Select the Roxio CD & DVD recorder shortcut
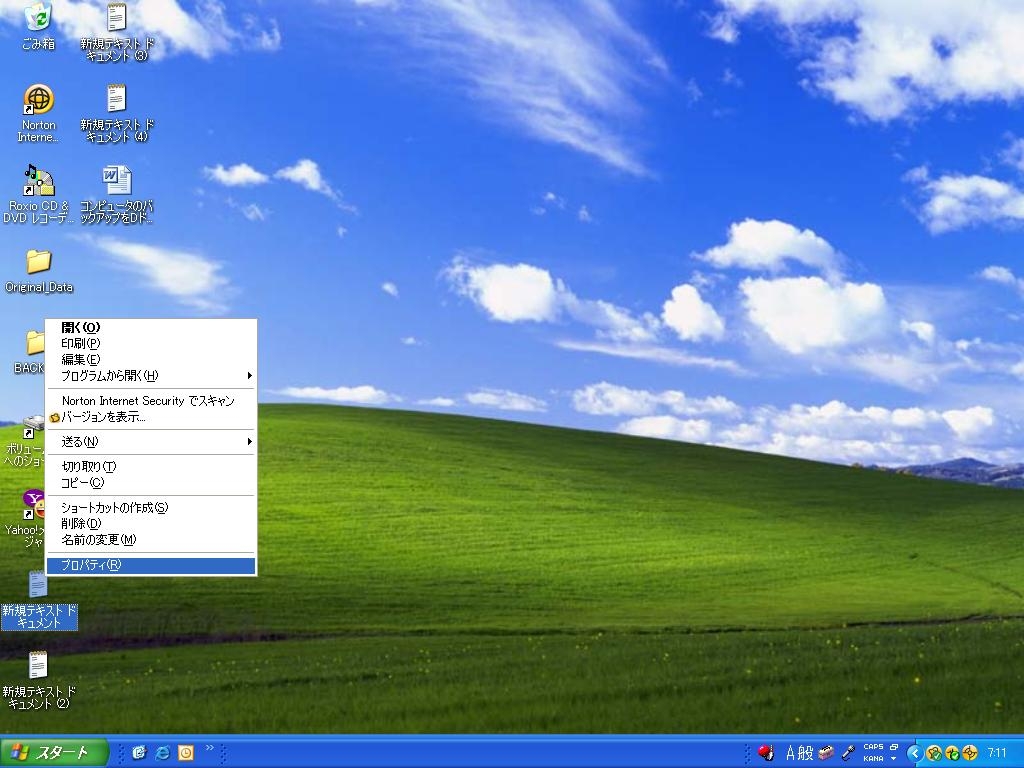This screenshot has height=768, width=1024. [x=38, y=181]
